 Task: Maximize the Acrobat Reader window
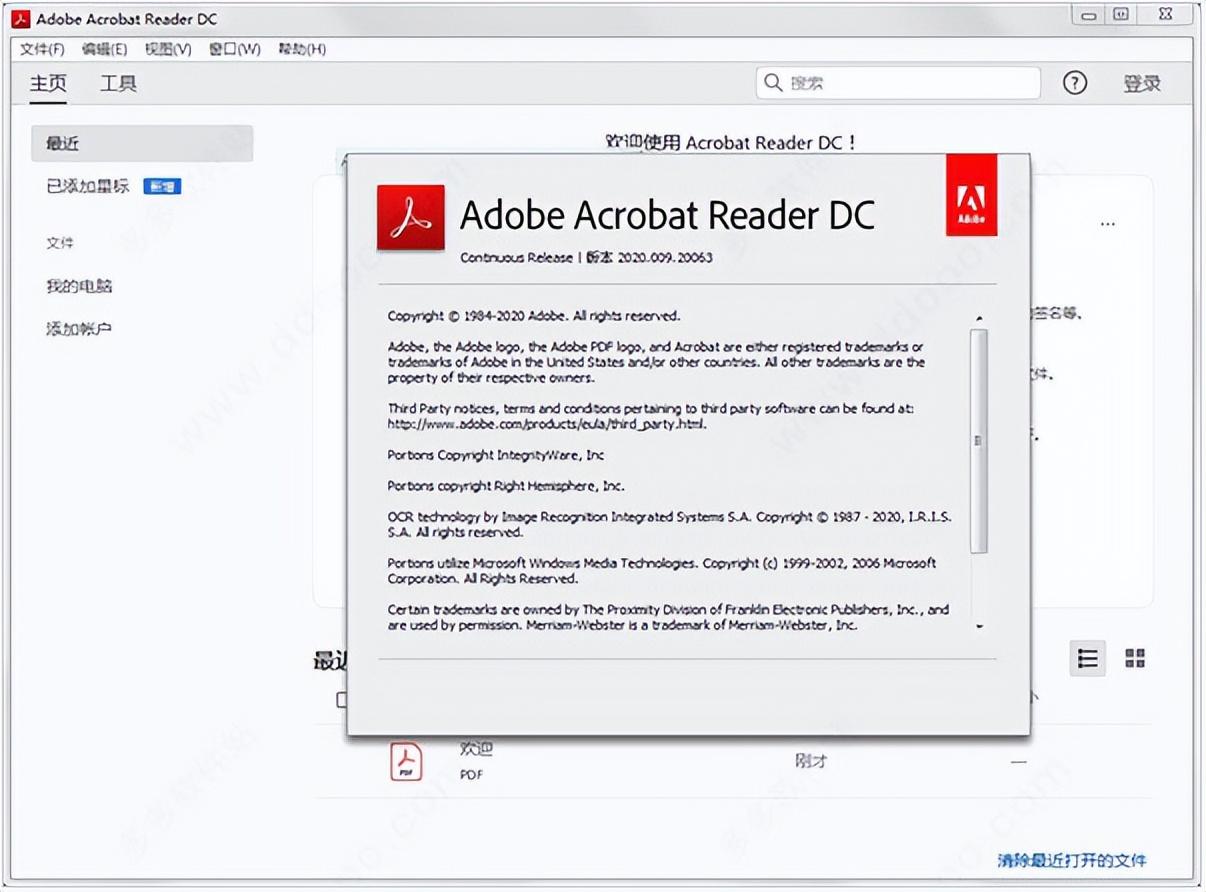[1121, 15]
